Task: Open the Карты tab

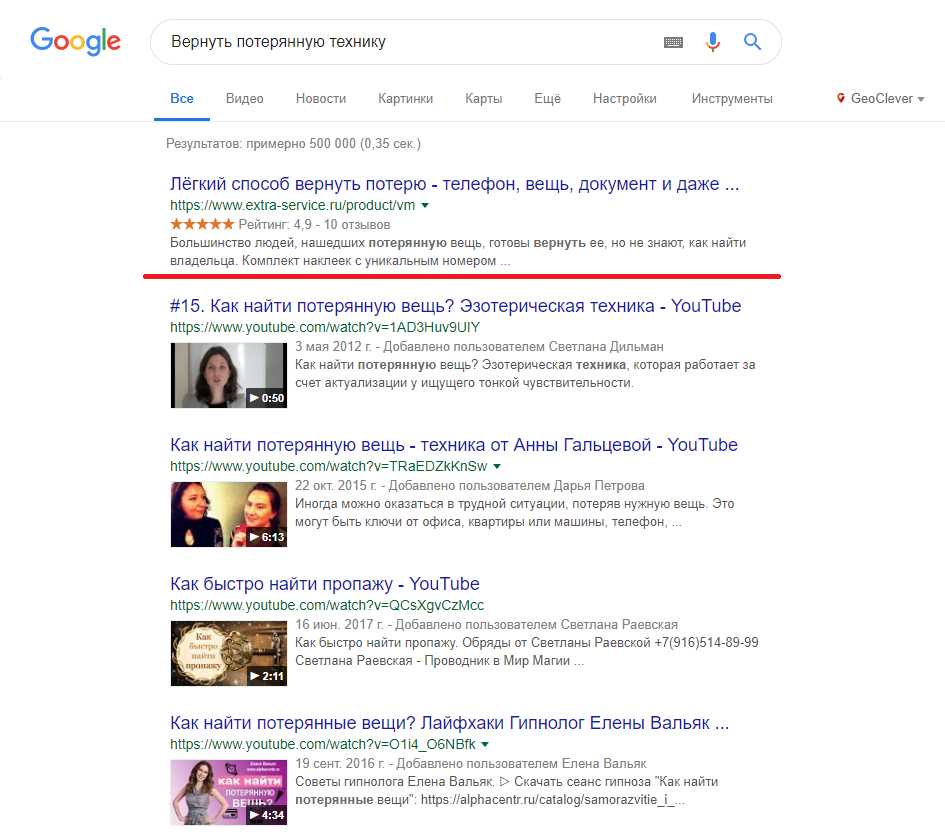Action: [x=483, y=99]
